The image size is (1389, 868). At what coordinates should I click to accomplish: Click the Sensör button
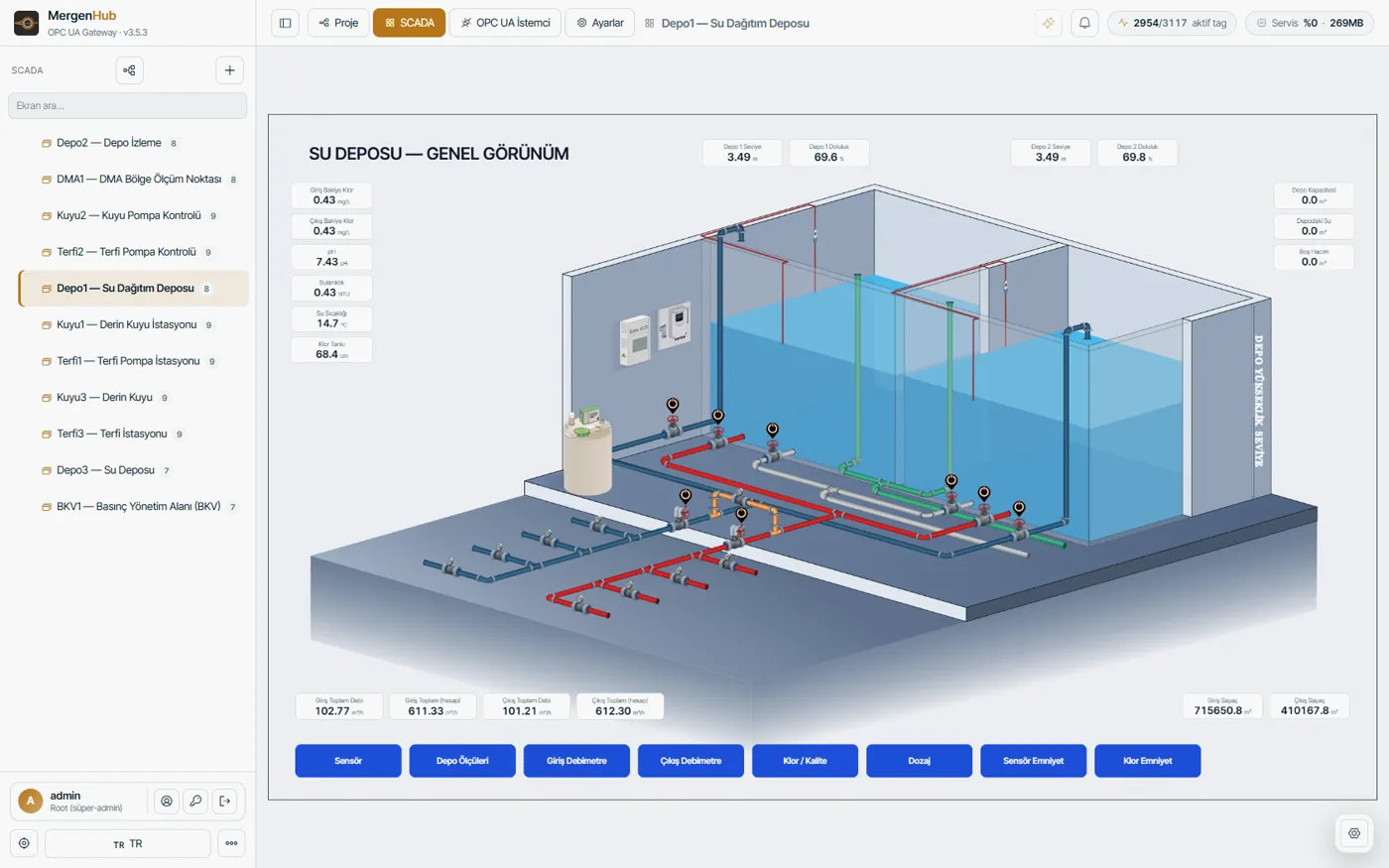point(348,761)
